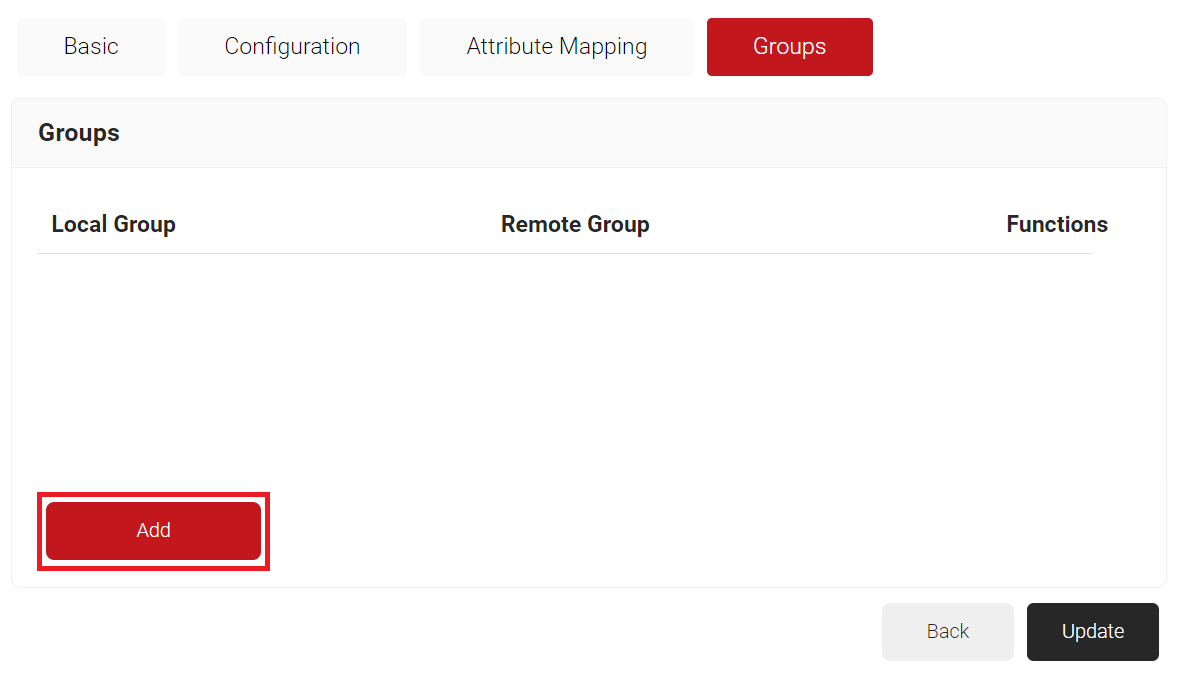Screen dimensions: 1179x686
Task: Save changes with Update
Action: [1092, 631]
